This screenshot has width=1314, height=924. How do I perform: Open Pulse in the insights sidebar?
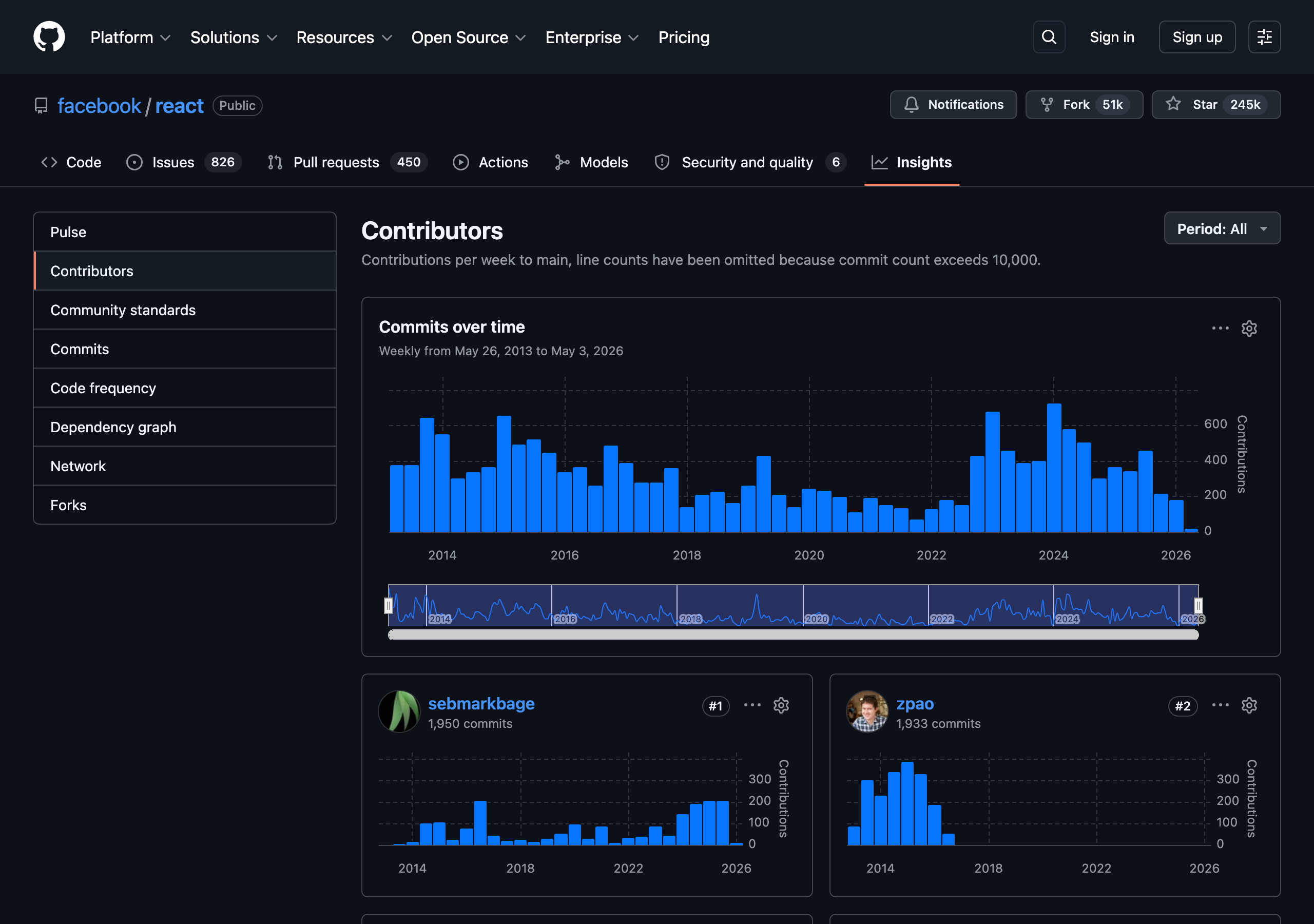coord(185,232)
